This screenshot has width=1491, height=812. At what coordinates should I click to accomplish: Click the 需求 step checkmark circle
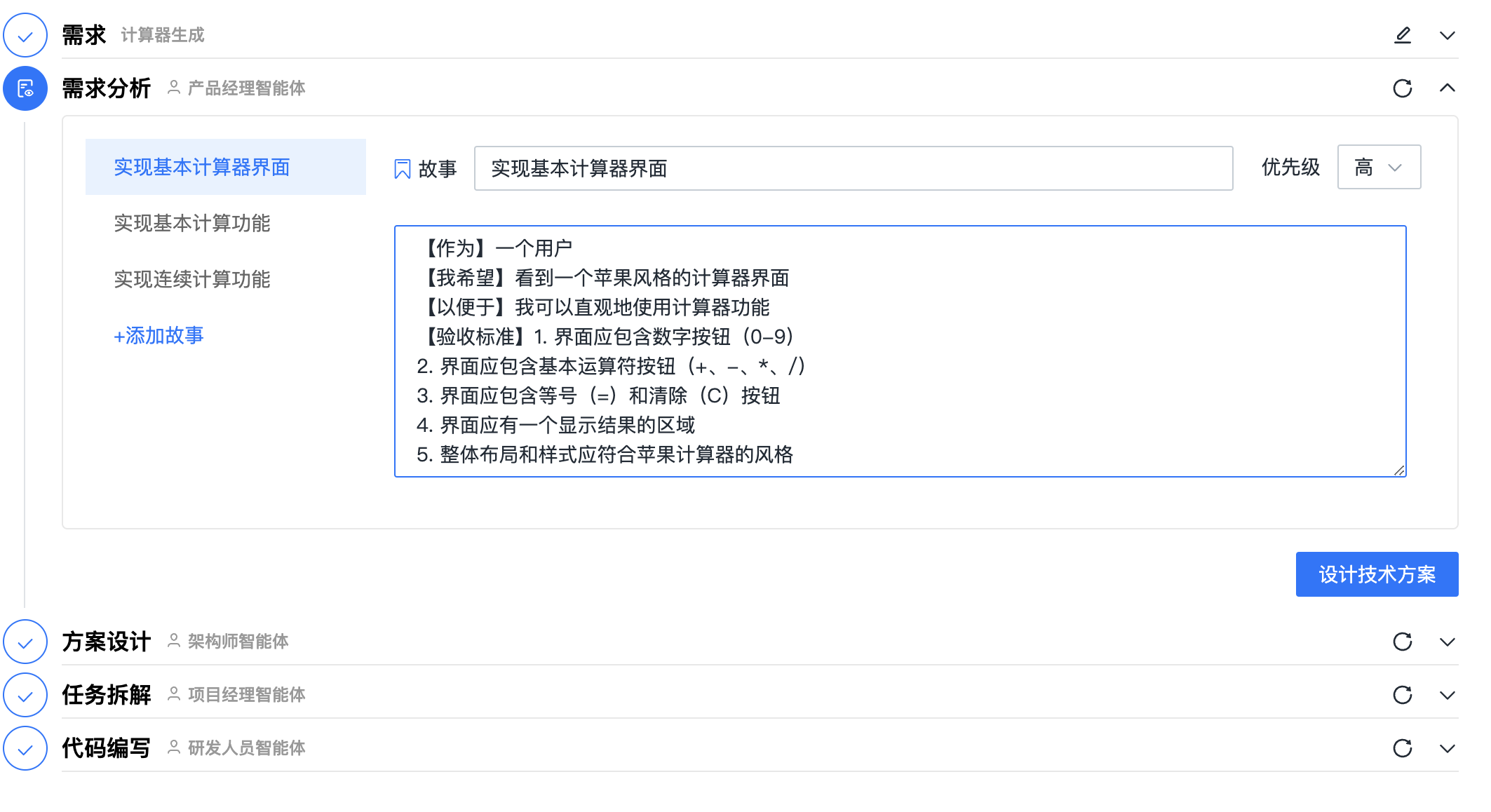pos(25,35)
